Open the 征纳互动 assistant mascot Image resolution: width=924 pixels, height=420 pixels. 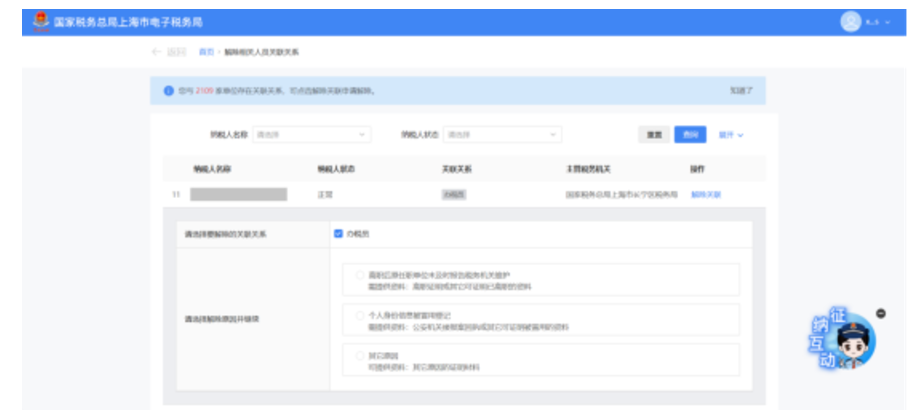[841, 341]
